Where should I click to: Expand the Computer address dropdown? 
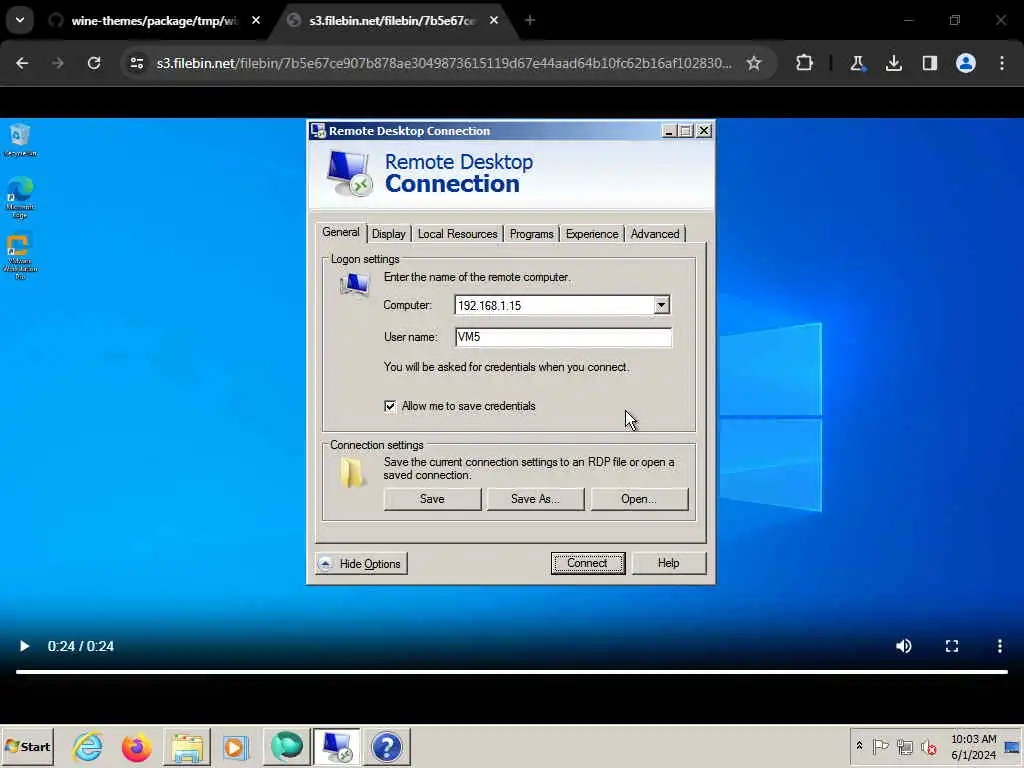[x=662, y=305]
